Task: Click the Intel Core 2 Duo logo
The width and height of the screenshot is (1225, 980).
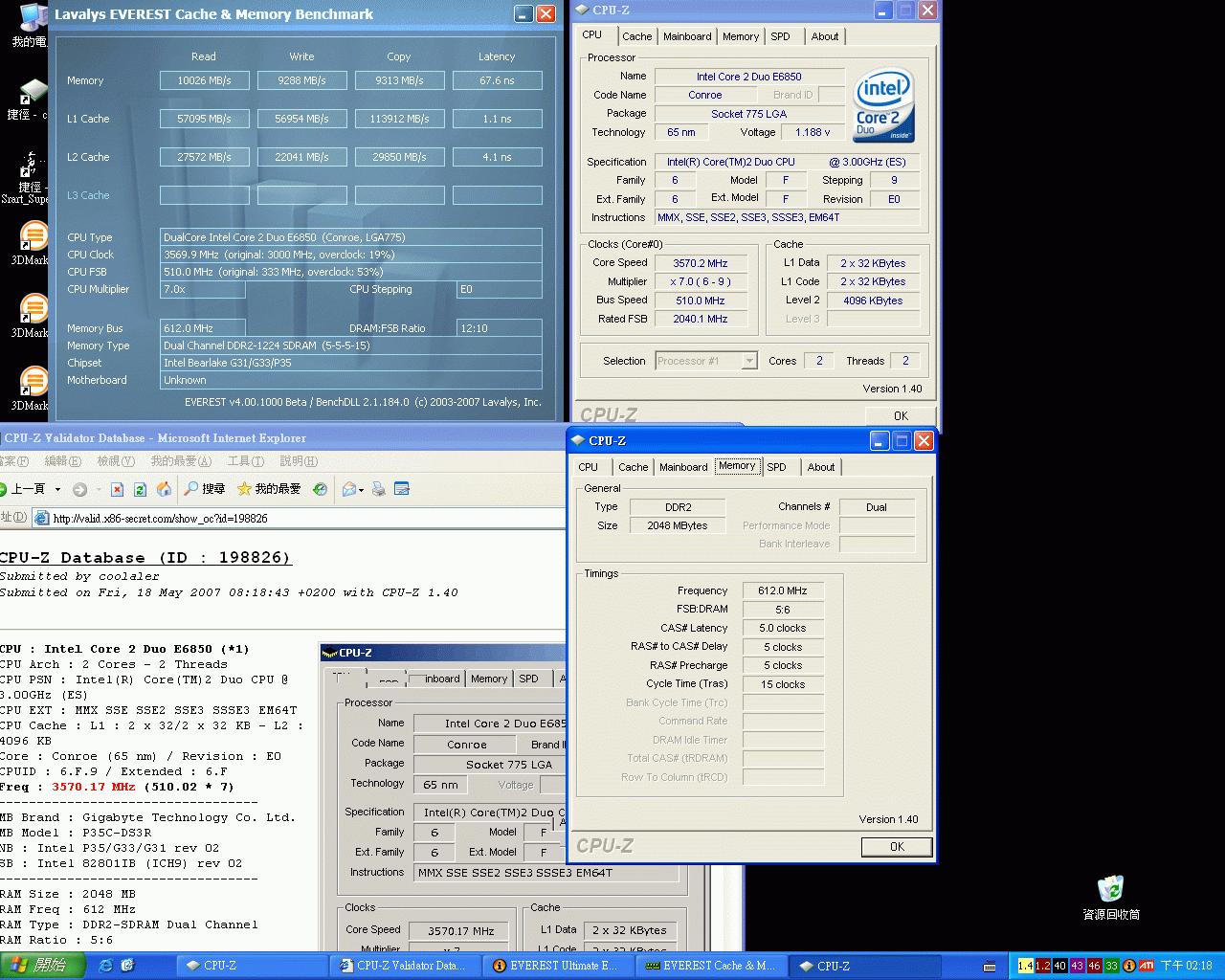Action: (x=883, y=104)
